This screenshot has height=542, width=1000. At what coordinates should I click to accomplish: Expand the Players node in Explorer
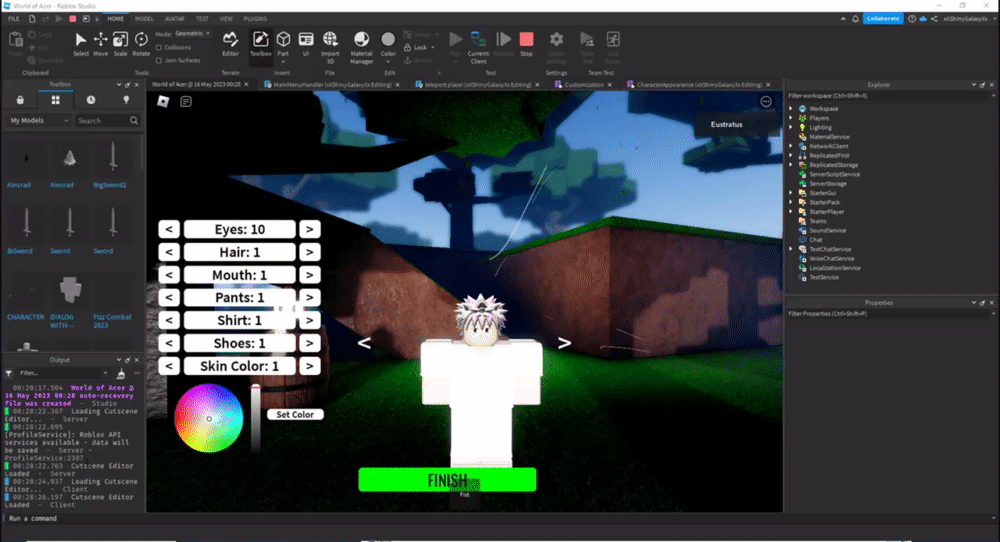[x=791, y=118]
